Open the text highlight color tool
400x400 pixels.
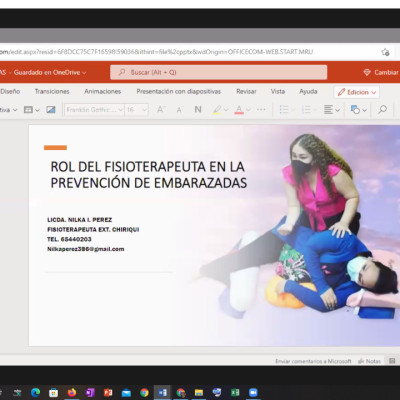pos(217,109)
